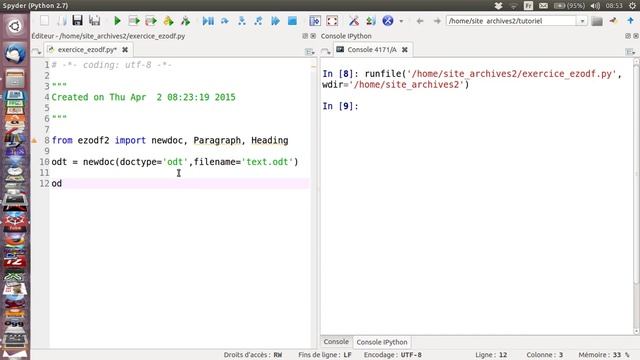Click the working directory path field

coord(511,21)
